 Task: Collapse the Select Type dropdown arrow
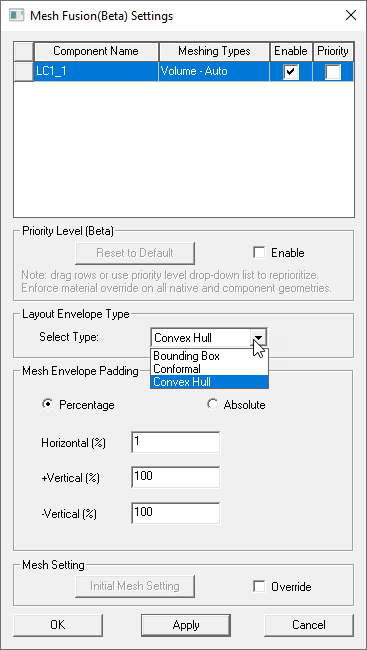258,338
